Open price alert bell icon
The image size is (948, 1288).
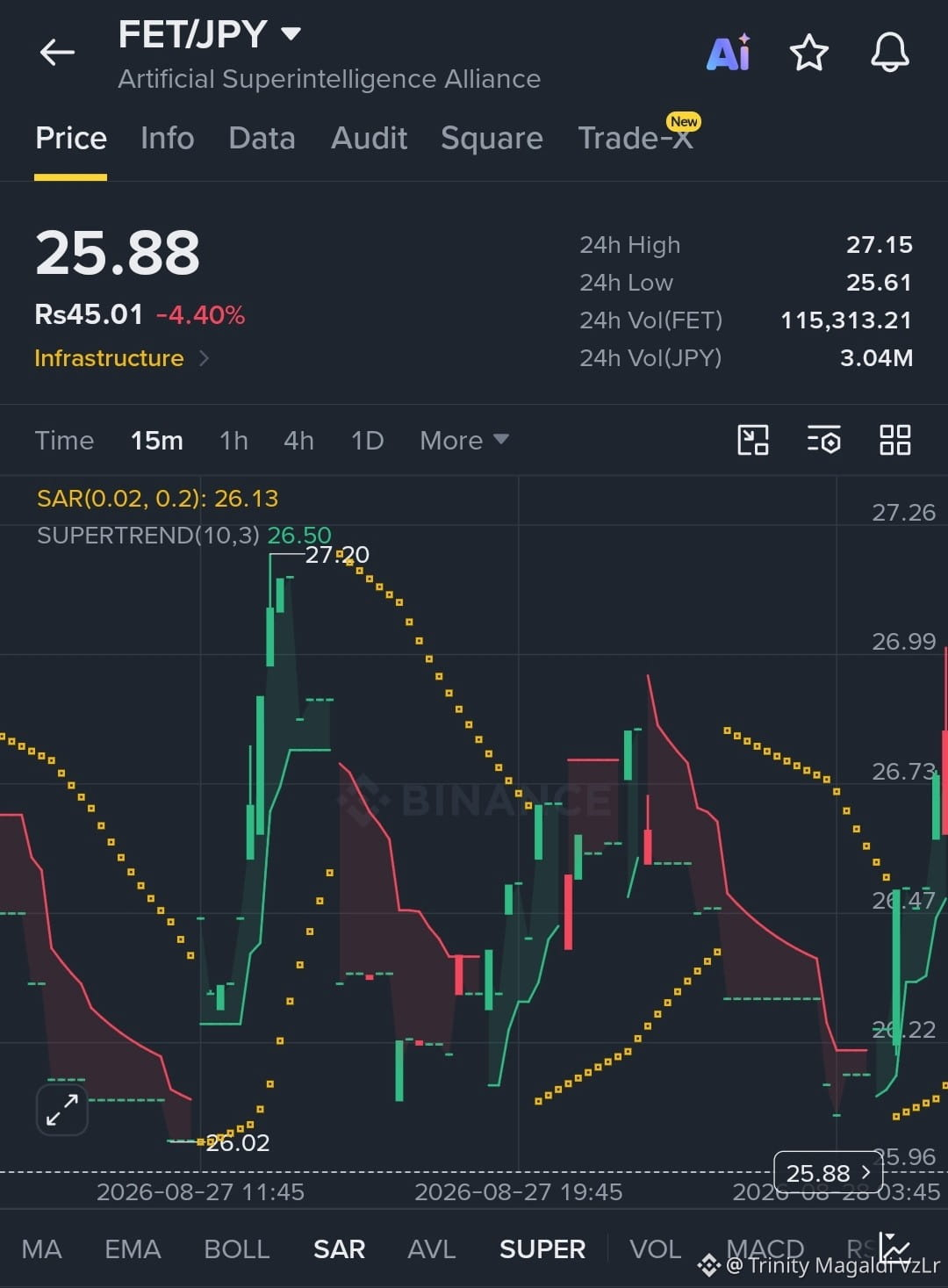[889, 53]
